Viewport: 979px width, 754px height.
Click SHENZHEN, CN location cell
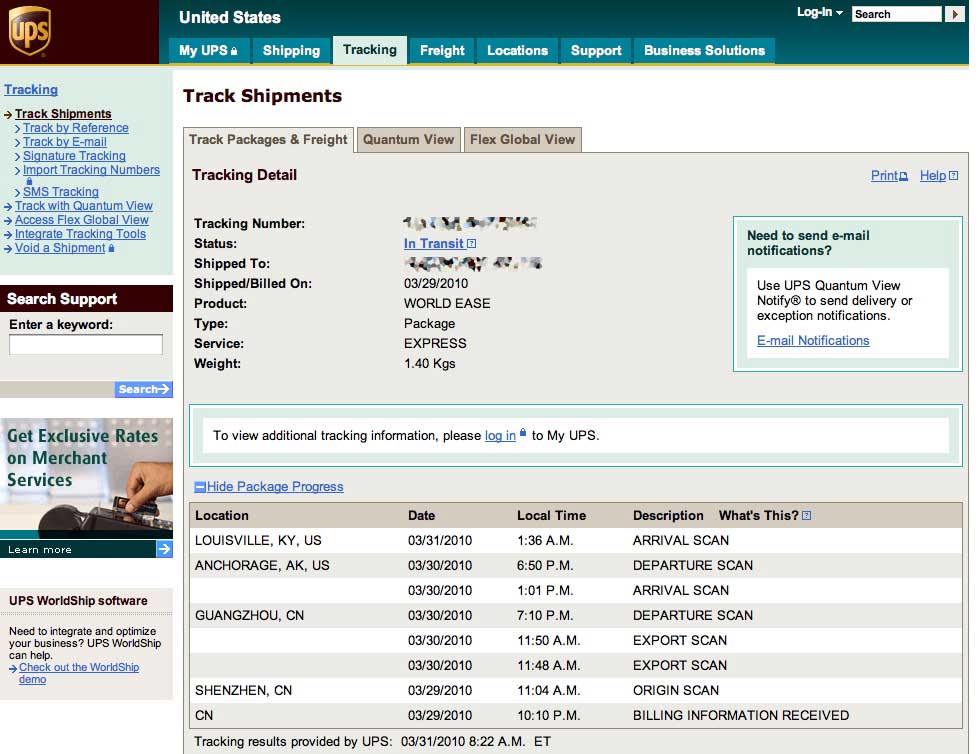tap(244, 690)
